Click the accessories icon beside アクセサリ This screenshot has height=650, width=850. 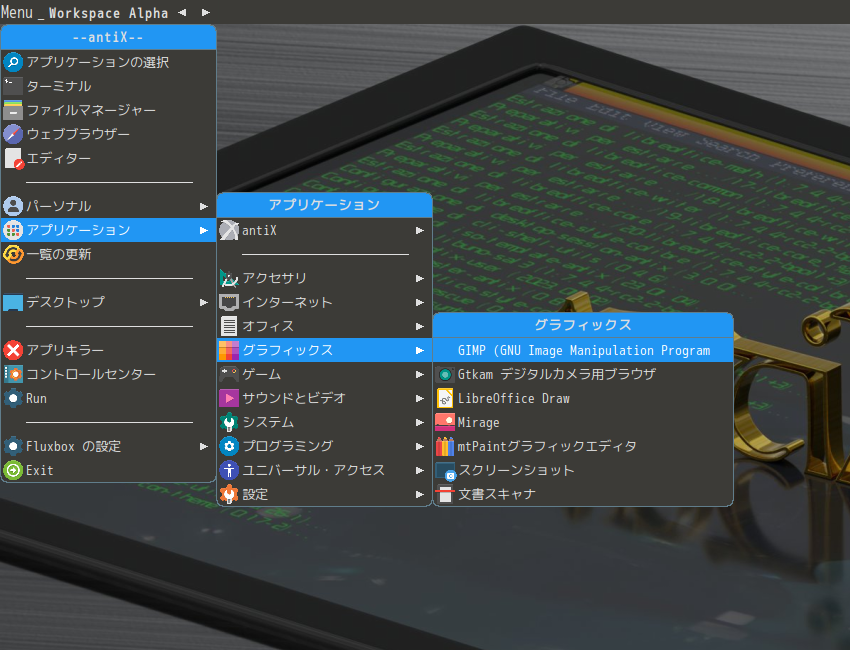(229, 278)
